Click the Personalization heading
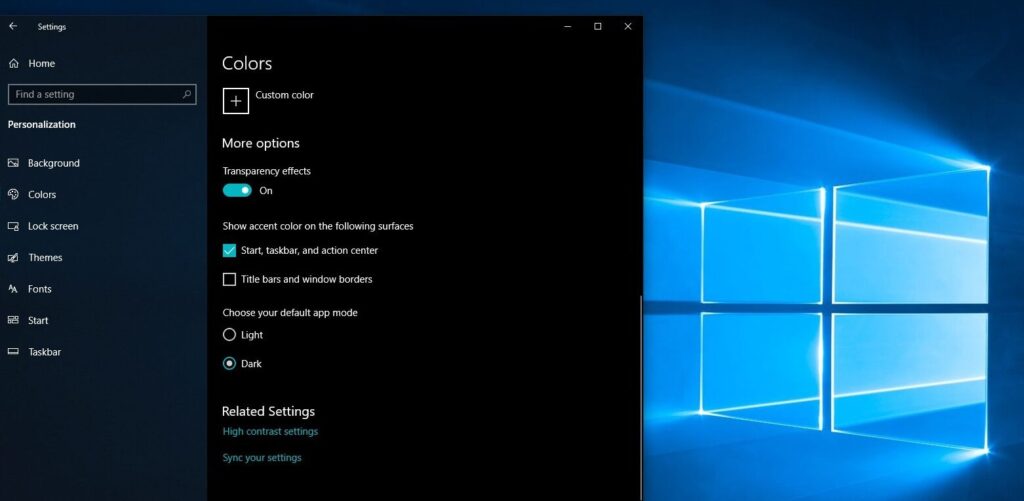This screenshot has height=501, width=1024. (x=42, y=124)
